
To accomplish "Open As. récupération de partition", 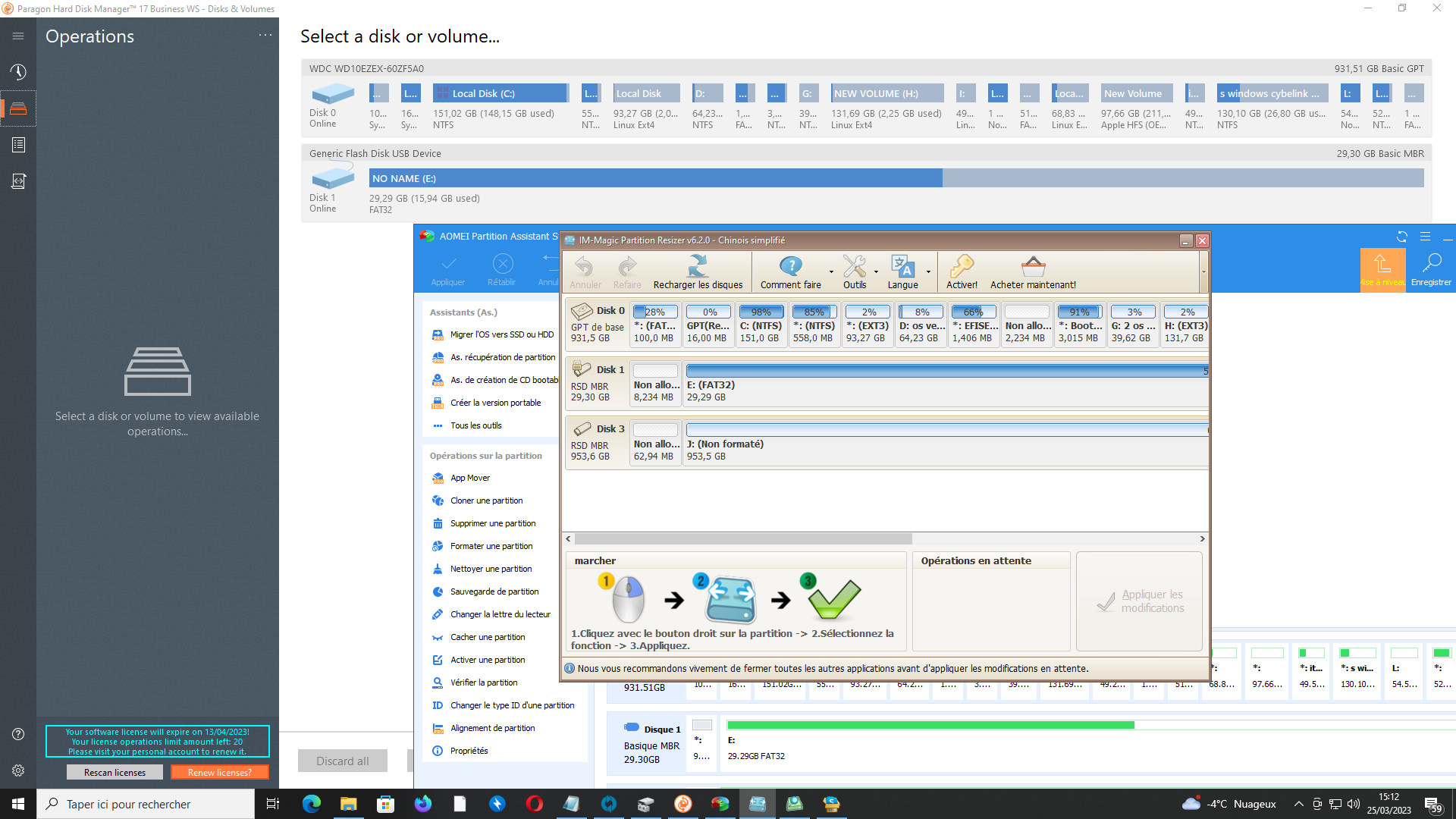I will click(x=494, y=357).
